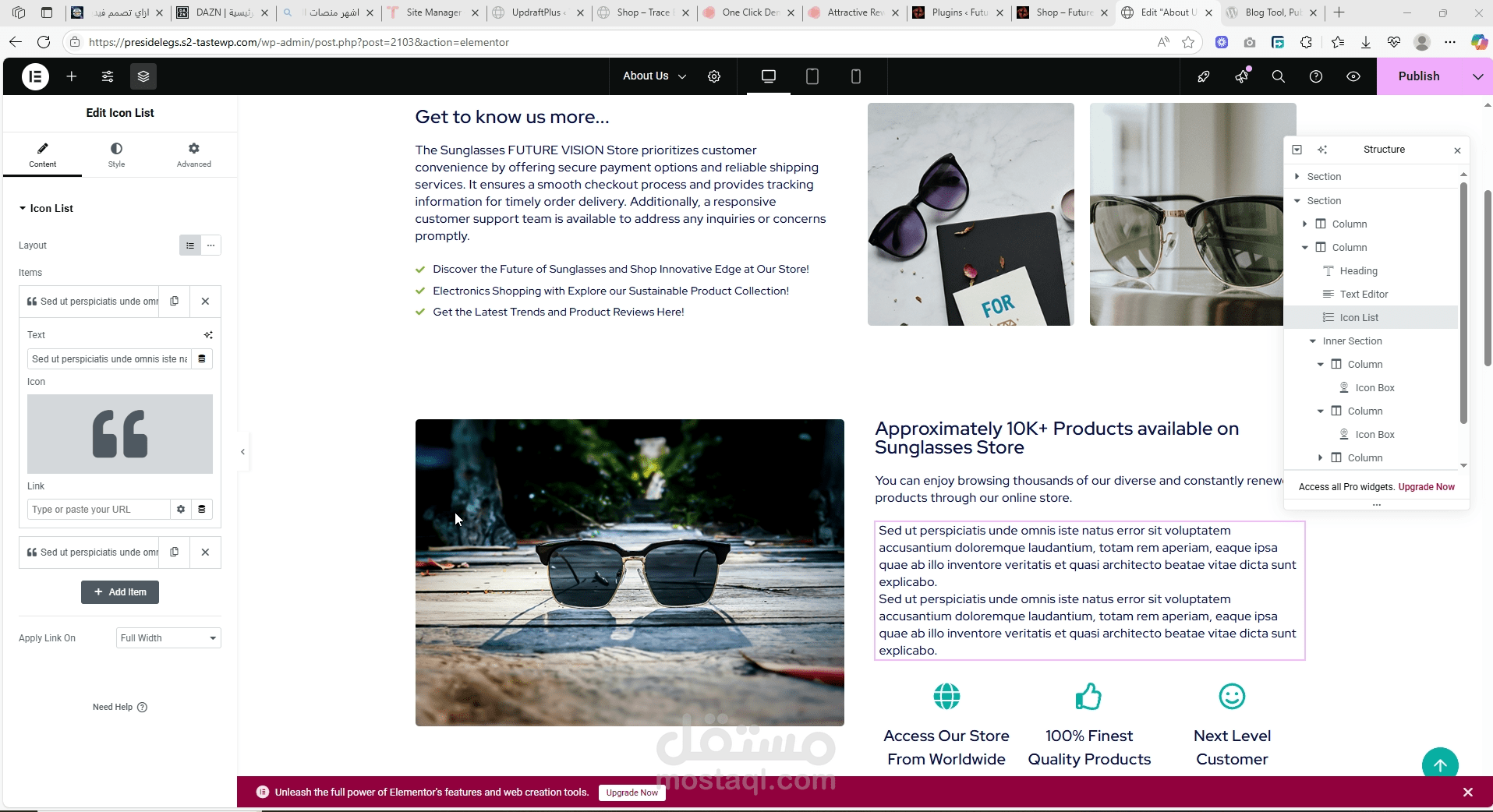Remove the first icon list item
Viewport: 1493px width, 812px height.
(205, 302)
